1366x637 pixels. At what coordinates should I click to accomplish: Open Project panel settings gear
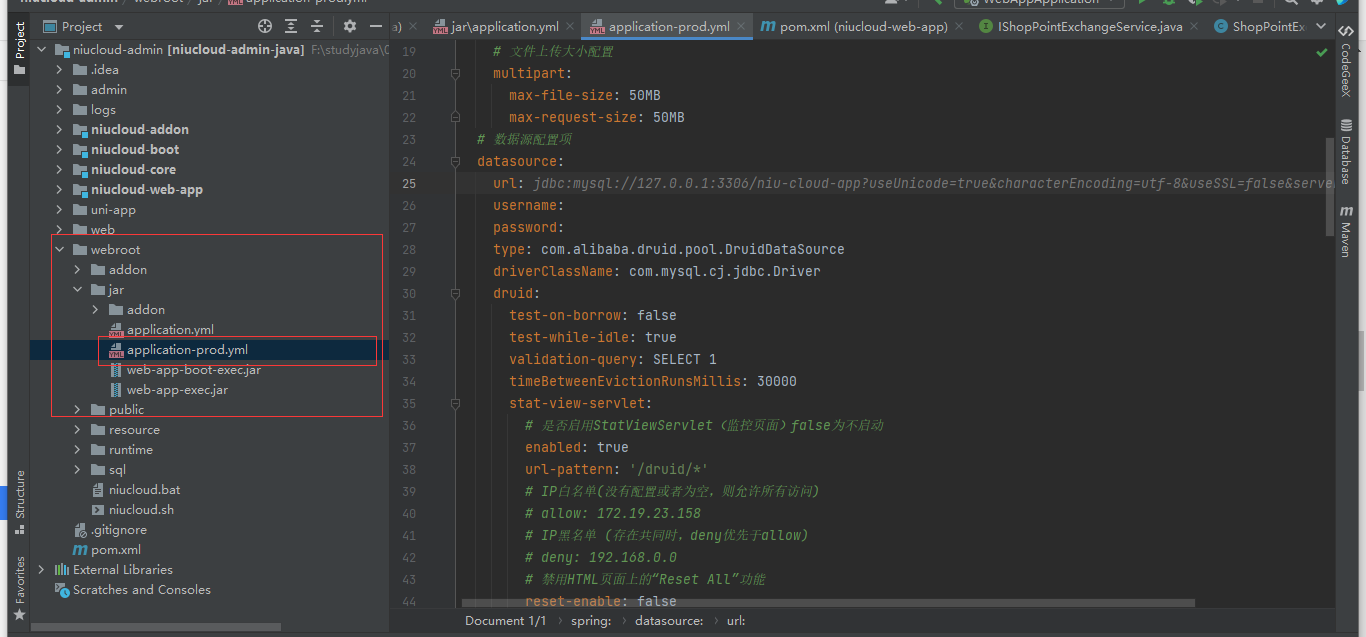coord(350,27)
